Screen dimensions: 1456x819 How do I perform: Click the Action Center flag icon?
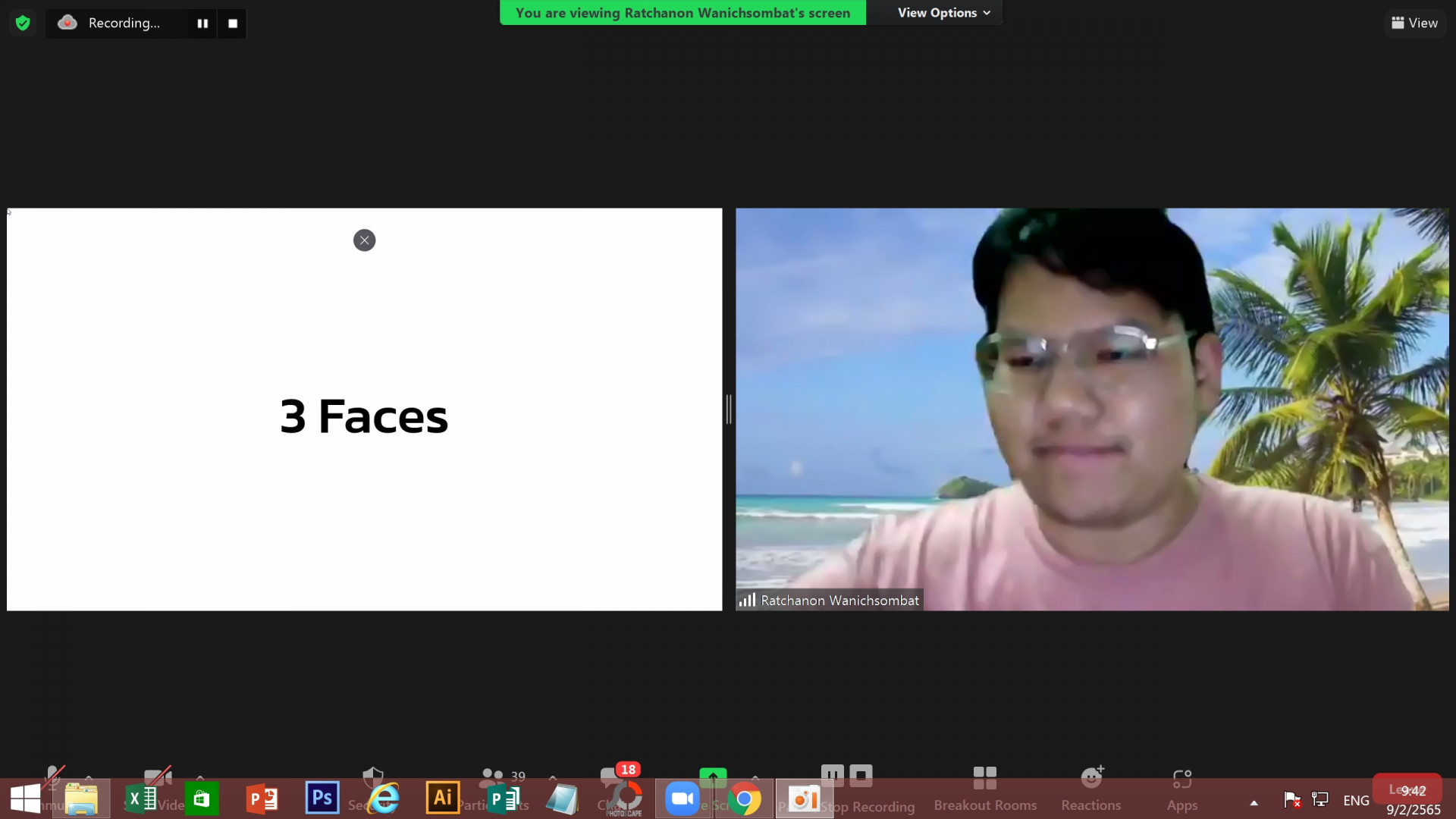click(x=1292, y=799)
